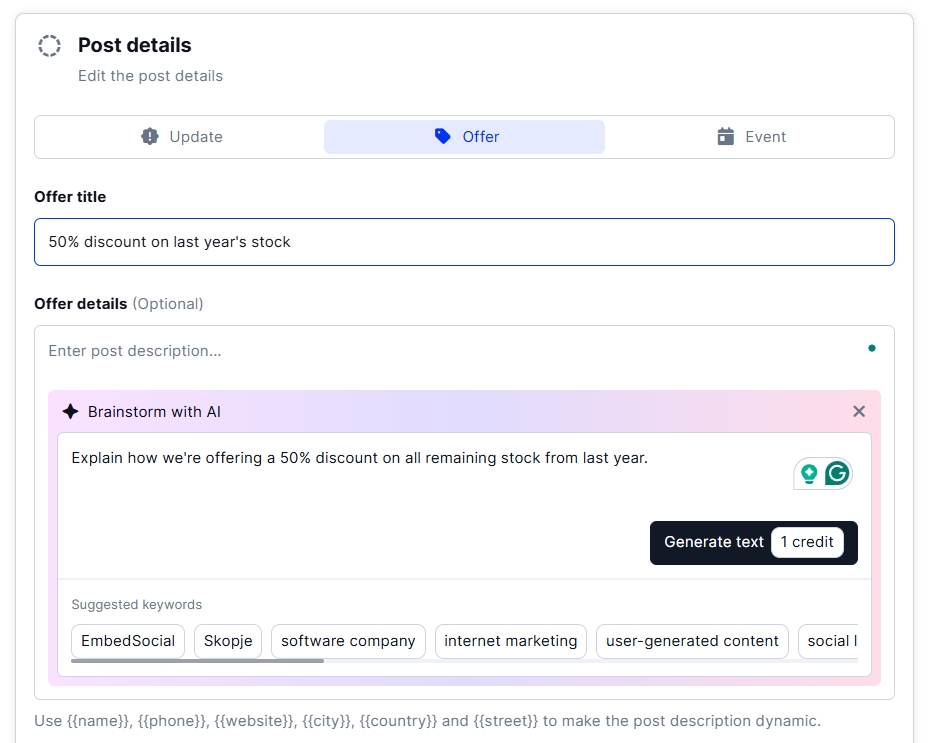The image size is (932, 743).
Task: Open Grammarly via the green G icon
Action: tap(838, 473)
